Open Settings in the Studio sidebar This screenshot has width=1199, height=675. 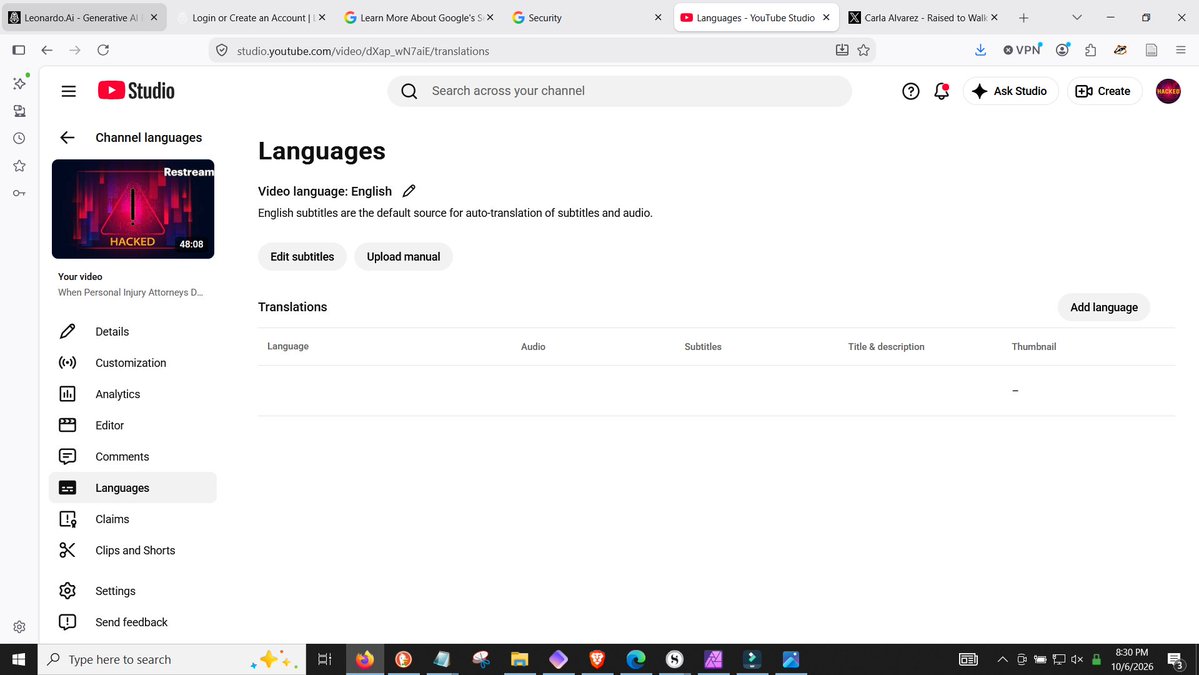click(133, 591)
